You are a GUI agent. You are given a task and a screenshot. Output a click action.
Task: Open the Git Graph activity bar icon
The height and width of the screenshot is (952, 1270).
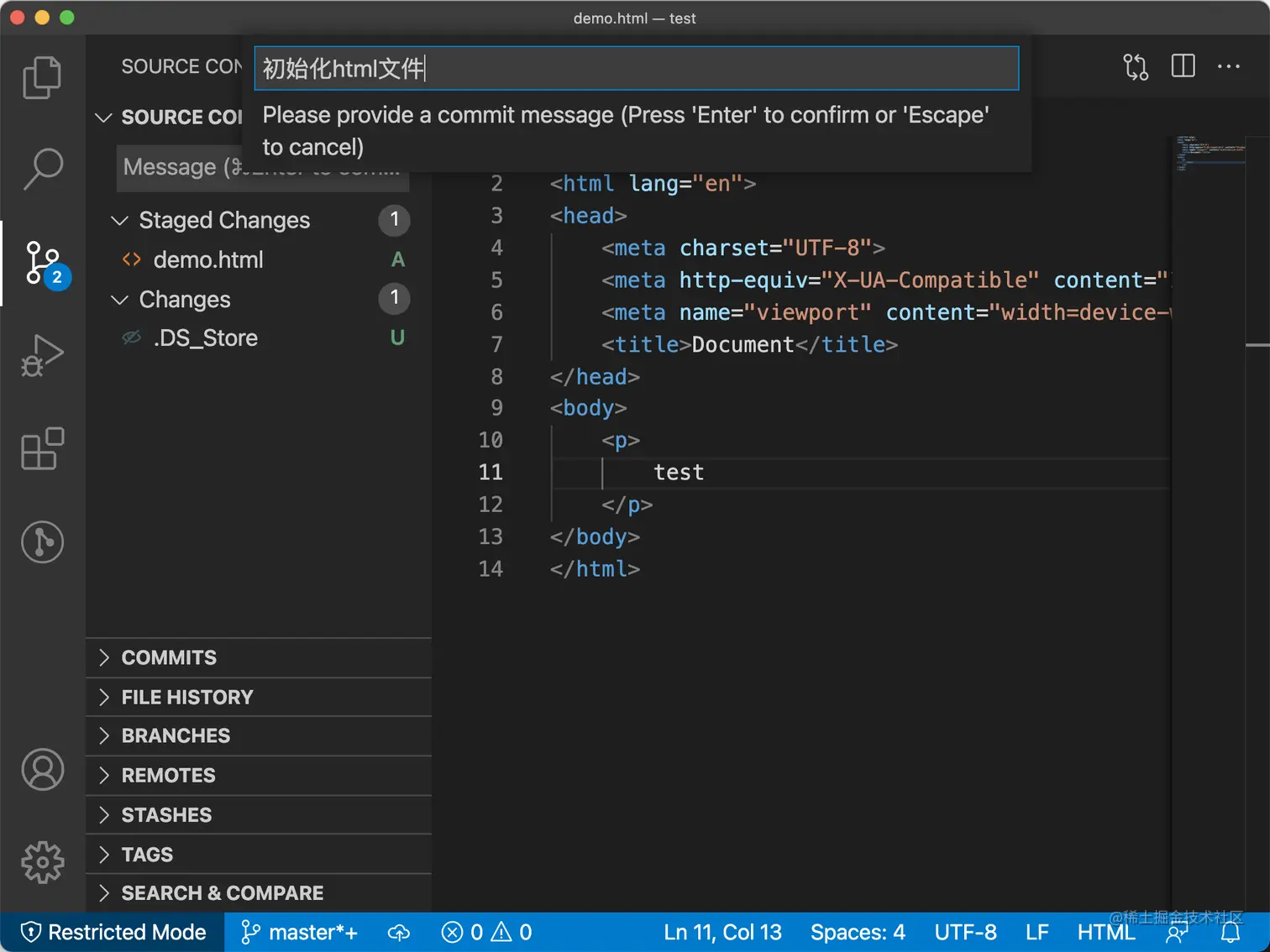42,541
